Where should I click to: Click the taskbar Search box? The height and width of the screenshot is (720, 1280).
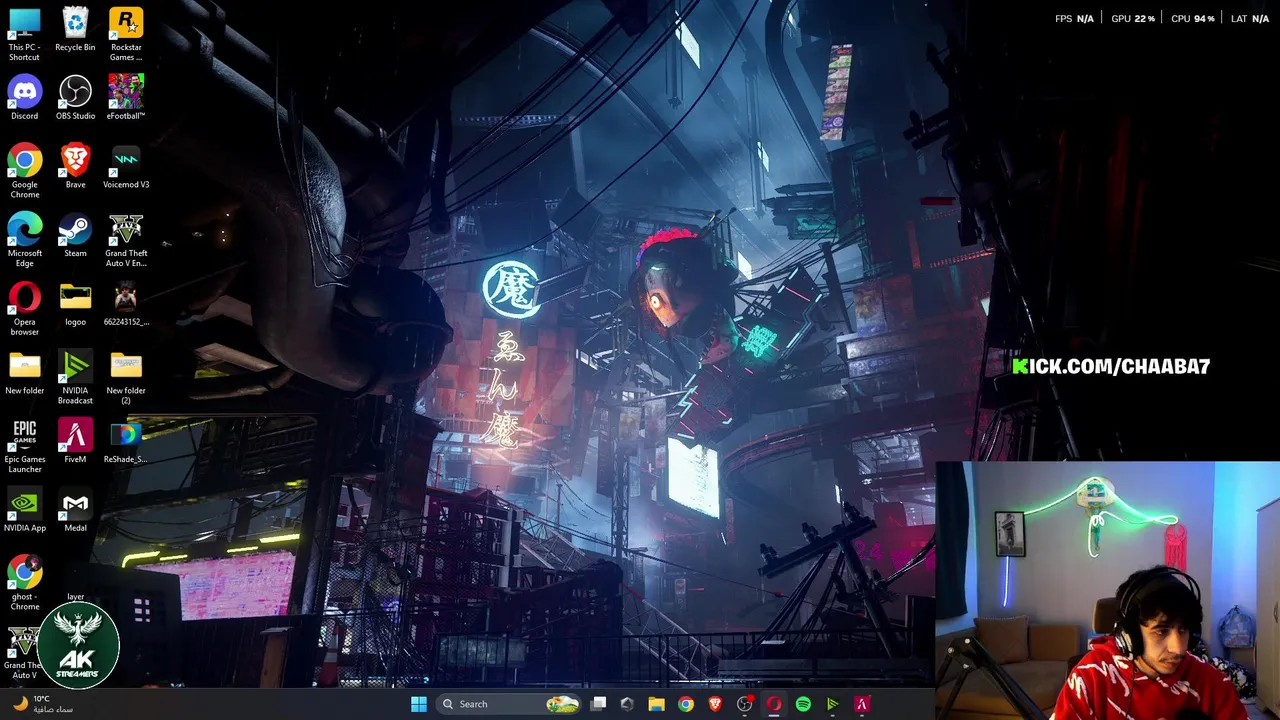click(510, 704)
